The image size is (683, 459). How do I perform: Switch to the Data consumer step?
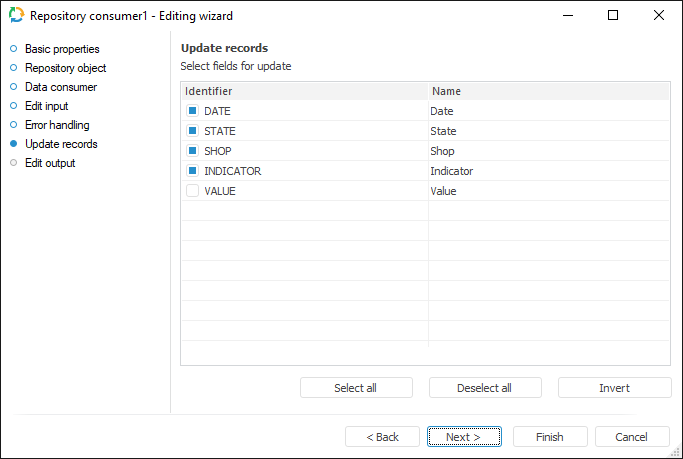click(61, 87)
